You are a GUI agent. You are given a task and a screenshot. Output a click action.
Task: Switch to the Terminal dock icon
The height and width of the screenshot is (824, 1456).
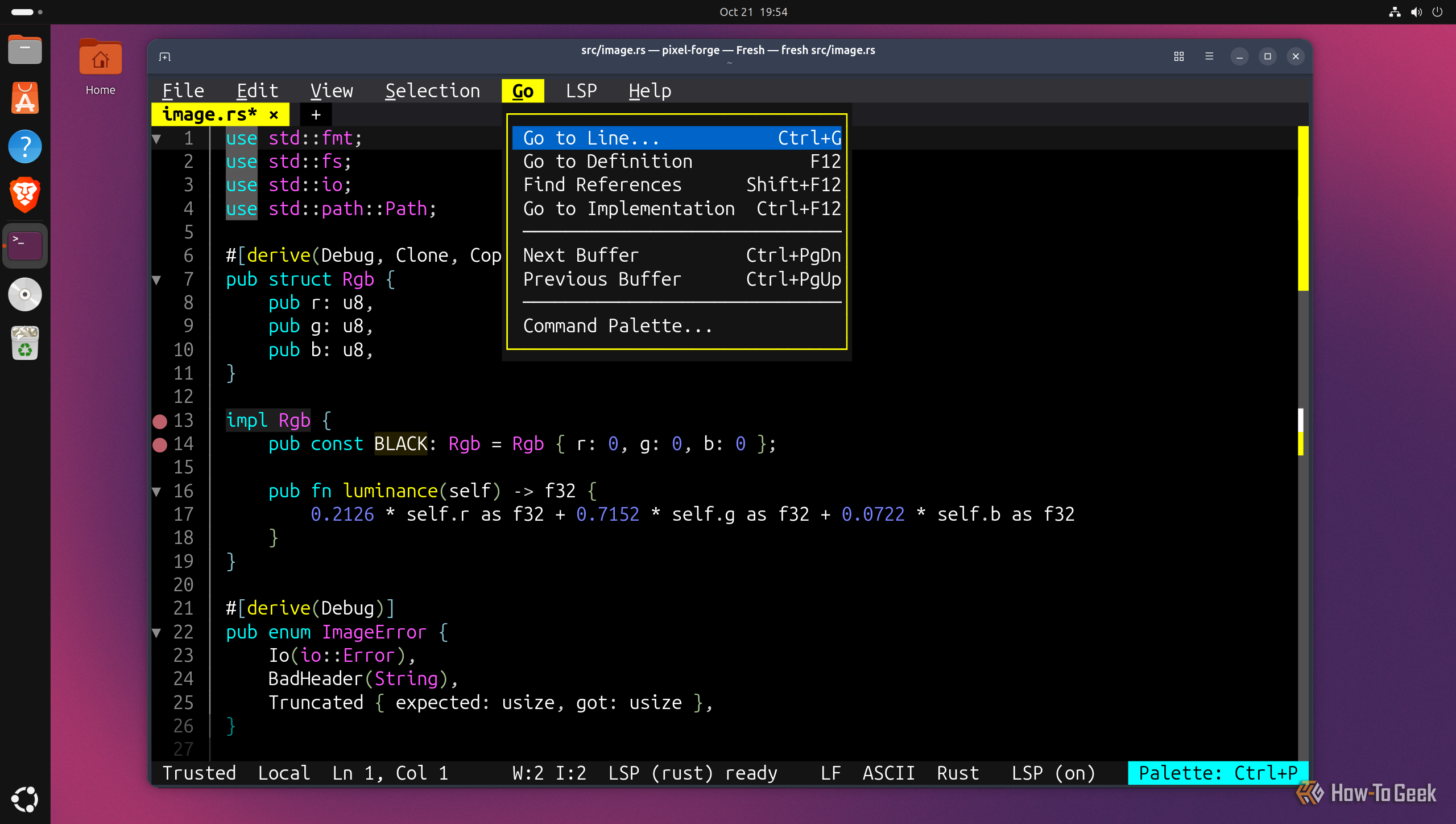[25, 246]
